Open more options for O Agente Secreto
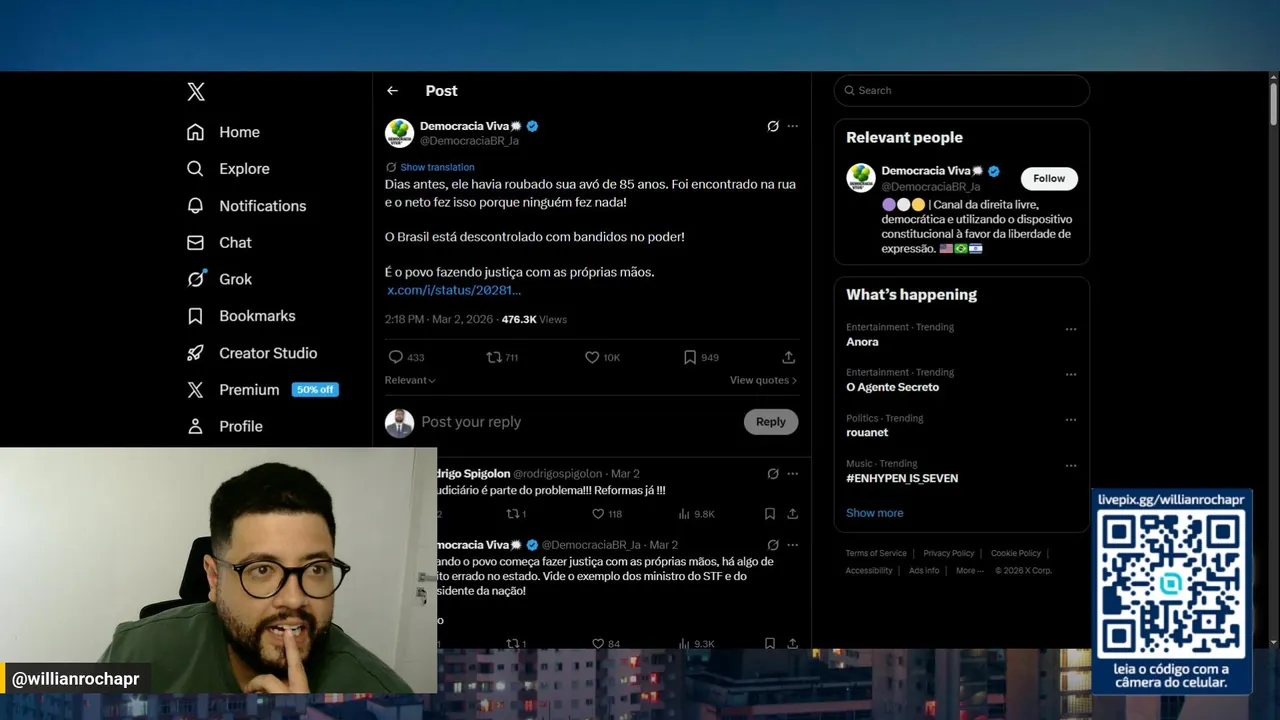Viewport: 1280px width, 720px height. (1071, 375)
